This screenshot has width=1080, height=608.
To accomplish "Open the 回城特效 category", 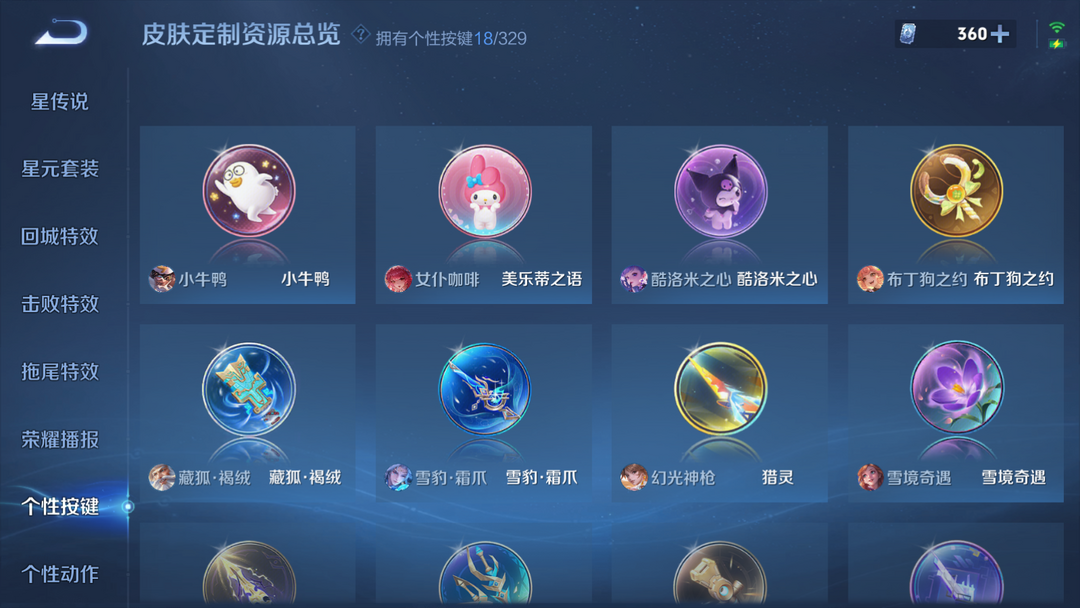I will tap(60, 236).
